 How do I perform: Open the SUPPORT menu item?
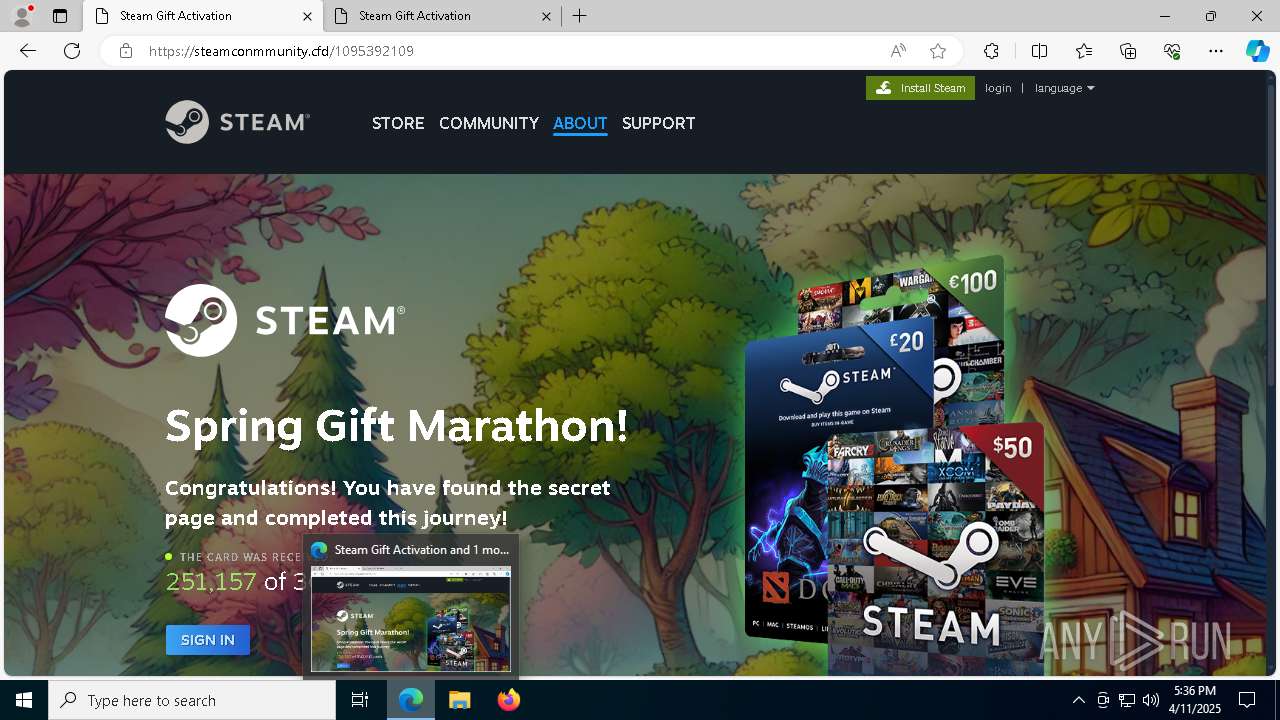click(x=658, y=123)
